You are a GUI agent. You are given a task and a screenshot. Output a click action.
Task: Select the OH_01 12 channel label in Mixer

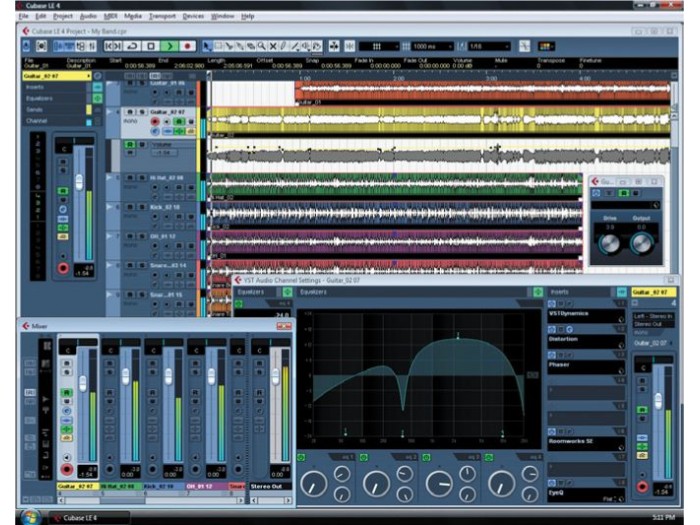206,486
